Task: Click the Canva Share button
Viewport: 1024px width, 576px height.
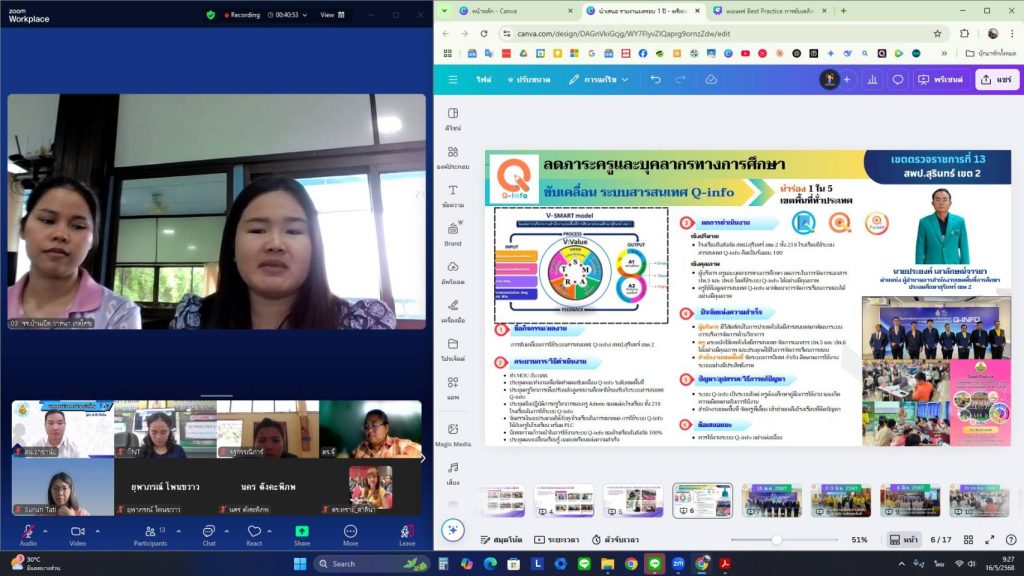Action: coord(997,80)
